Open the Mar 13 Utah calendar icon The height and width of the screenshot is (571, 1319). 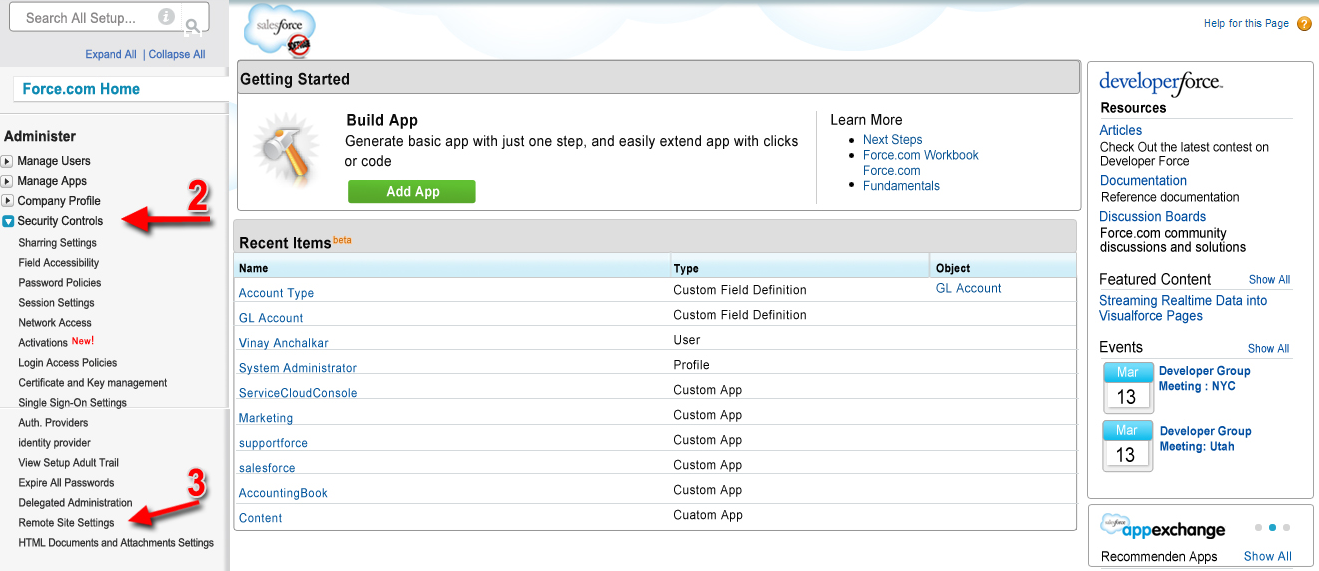coord(1127,446)
